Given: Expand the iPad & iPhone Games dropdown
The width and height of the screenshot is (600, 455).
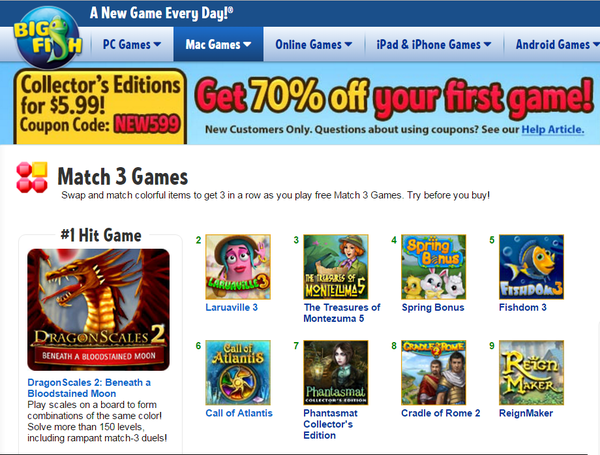Looking at the screenshot, I should click(x=434, y=44).
